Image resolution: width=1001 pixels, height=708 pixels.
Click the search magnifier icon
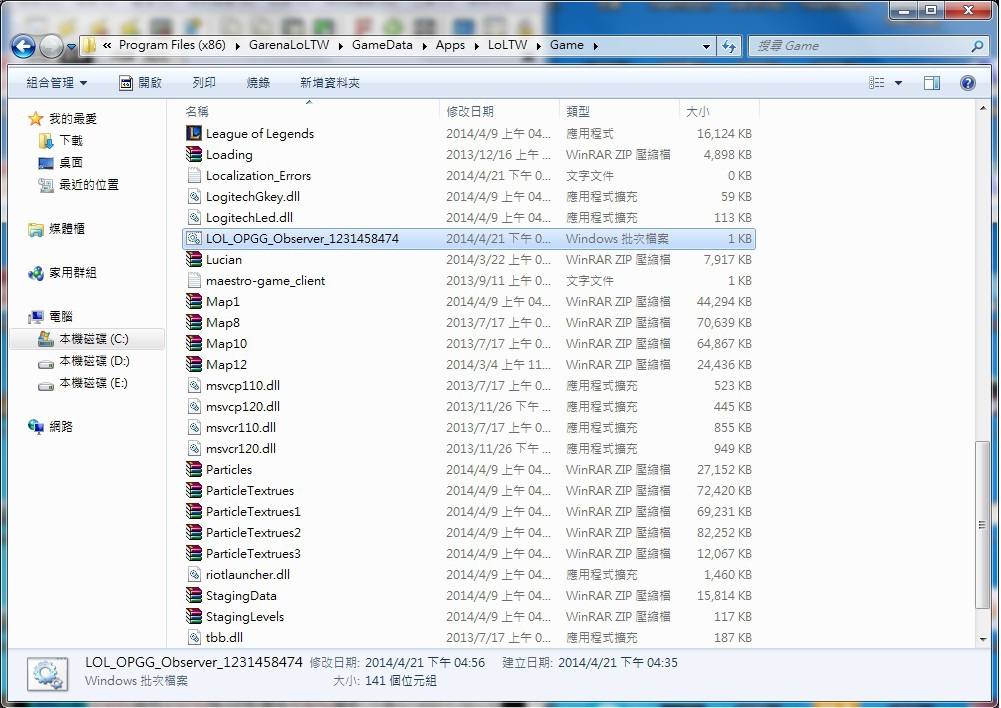click(977, 46)
